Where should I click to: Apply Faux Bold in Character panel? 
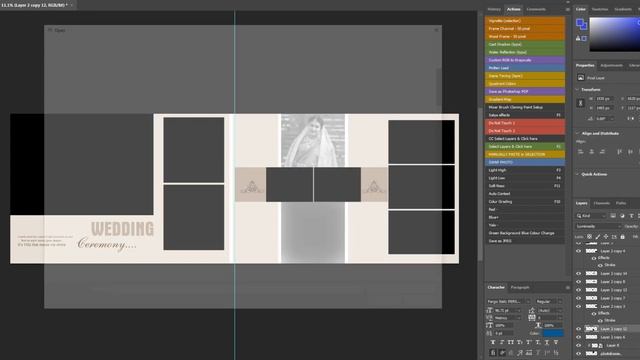point(493,342)
